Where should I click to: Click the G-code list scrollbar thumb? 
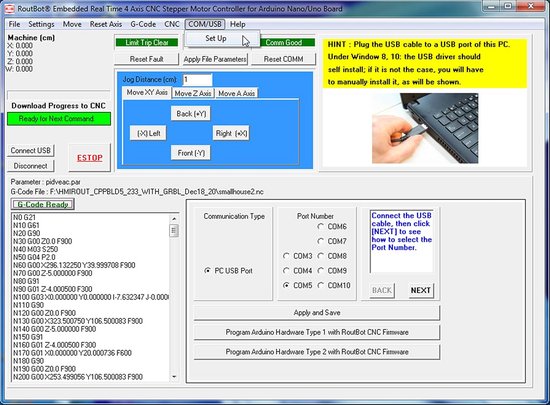[x=174, y=231]
